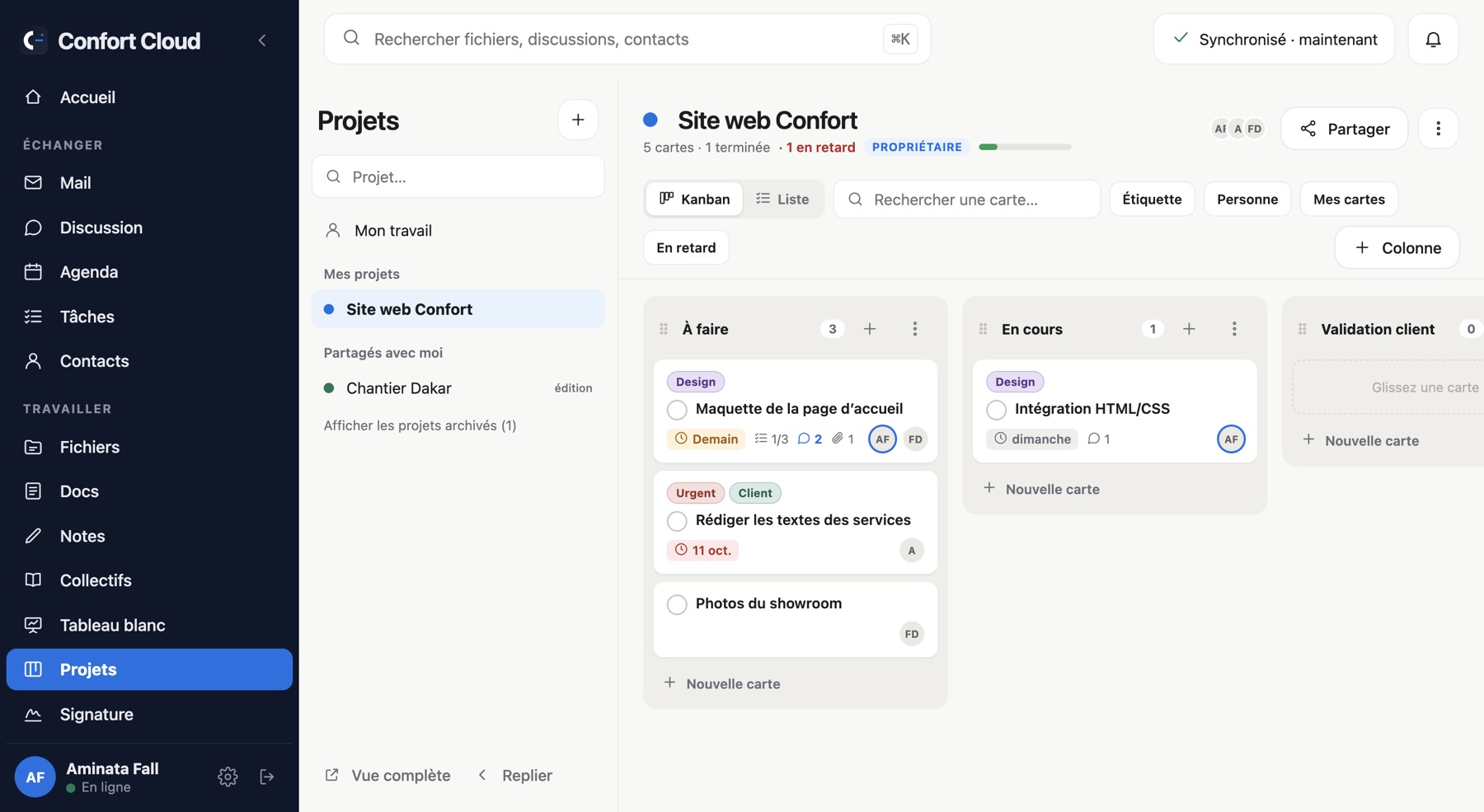Add a new Colonne
This screenshot has width=1484, height=812.
[x=1397, y=247]
